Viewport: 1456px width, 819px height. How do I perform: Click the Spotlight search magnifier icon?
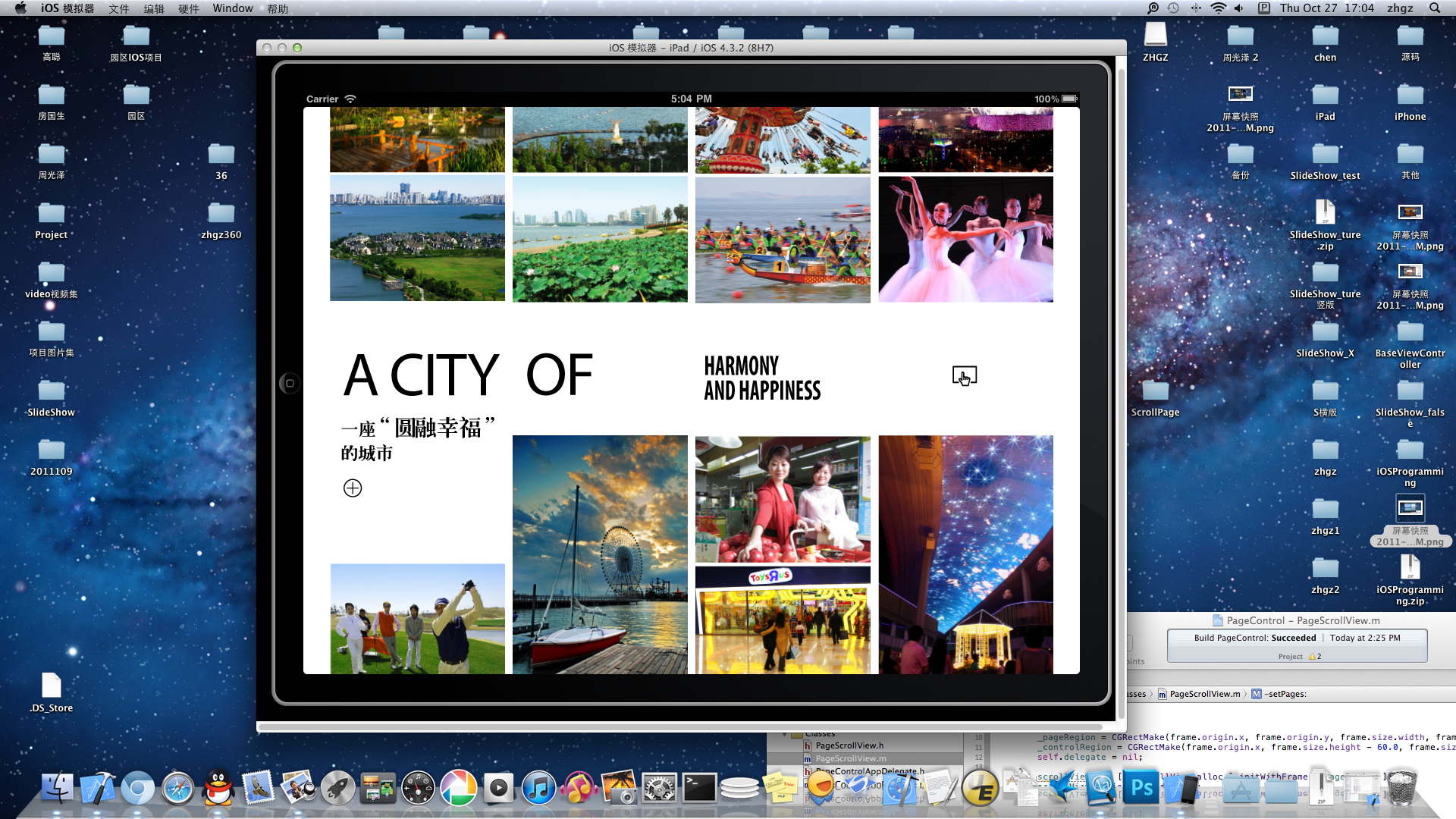(x=1434, y=8)
